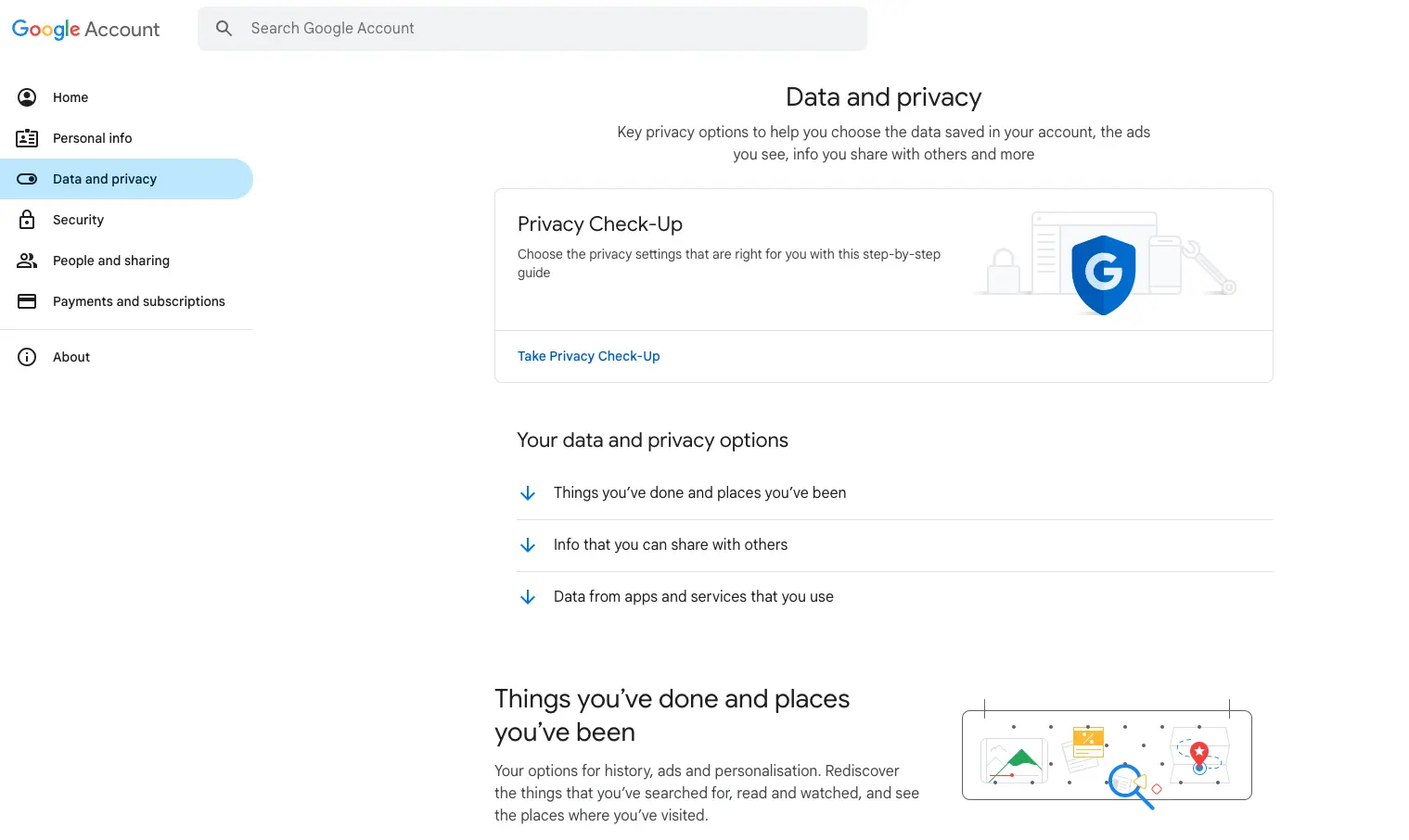Screen dimensions: 1409x840
Task: Click the Privacy Check-Up description text
Action: [728, 263]
